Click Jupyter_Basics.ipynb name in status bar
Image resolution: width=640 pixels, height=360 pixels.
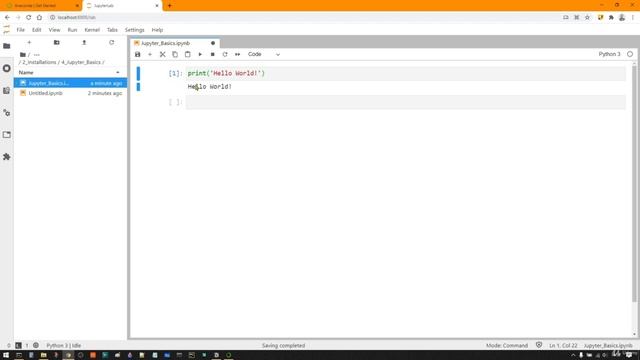608,345
